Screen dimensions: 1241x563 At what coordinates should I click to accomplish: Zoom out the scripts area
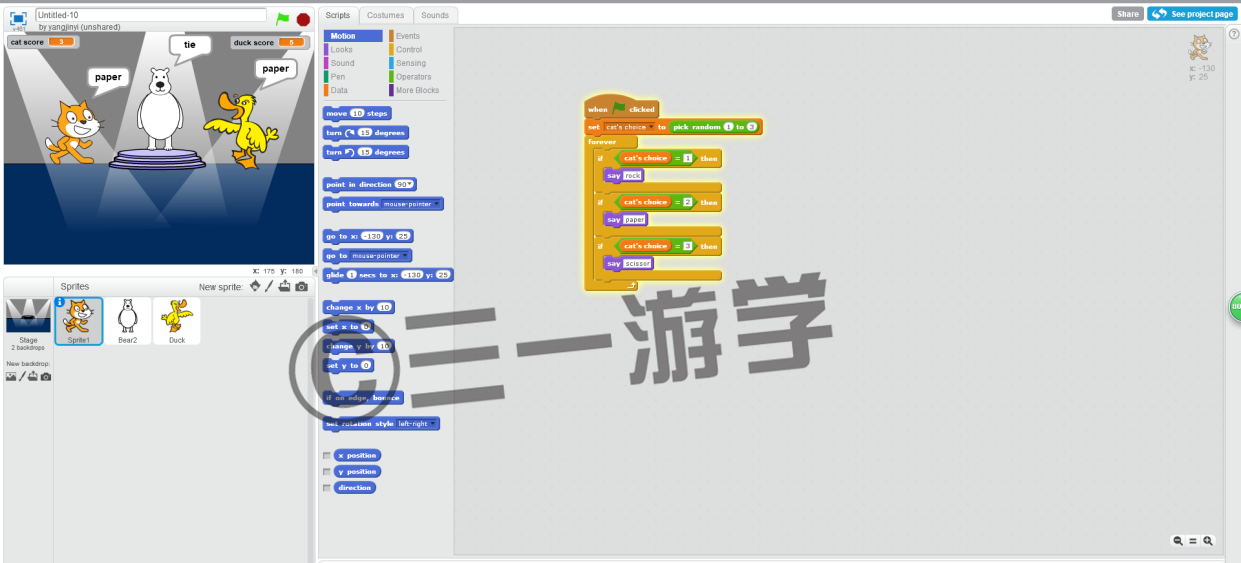pos(1178,540)
